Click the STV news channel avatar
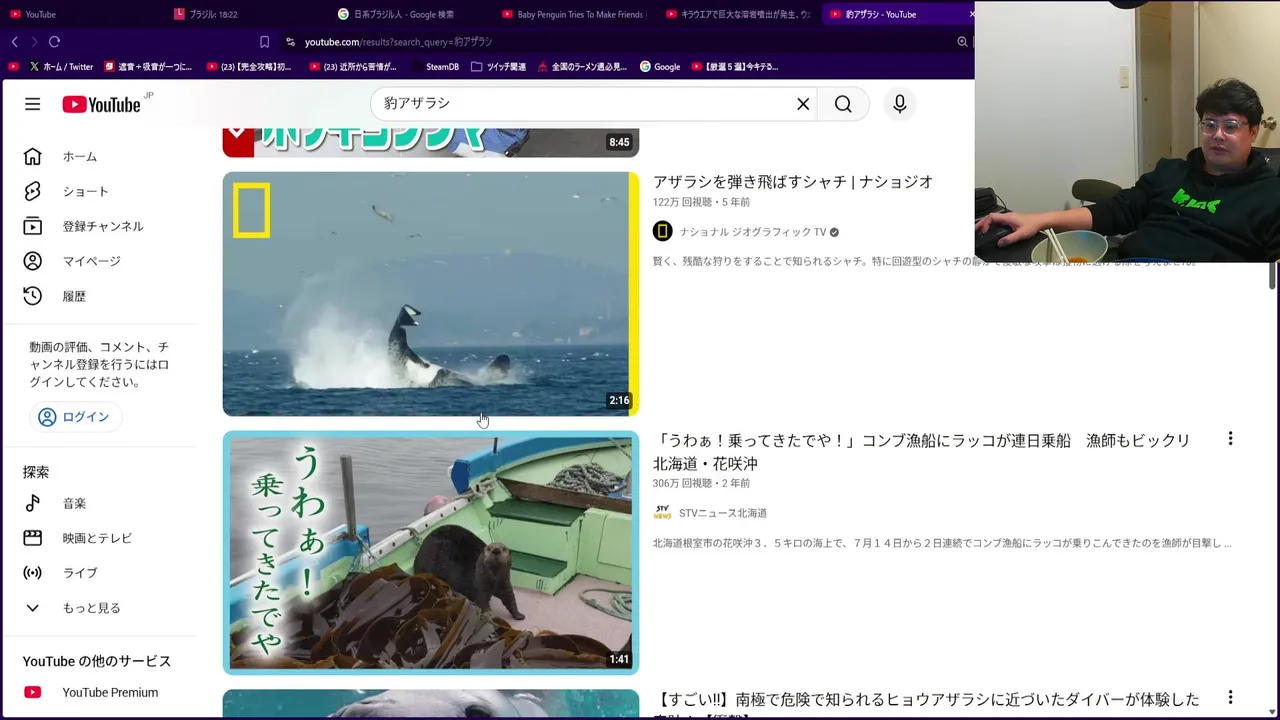The width and height of the screenshot is (1280, 720). point(662,513)
